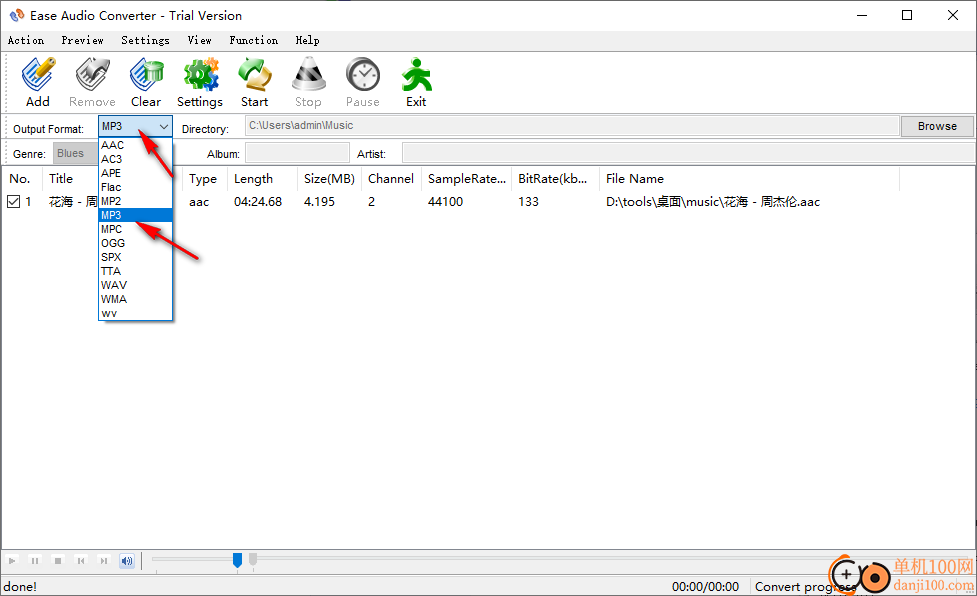Screen dimensions: 977x596
Task: Click the Pause clock icon
Action: coord(363,82)
